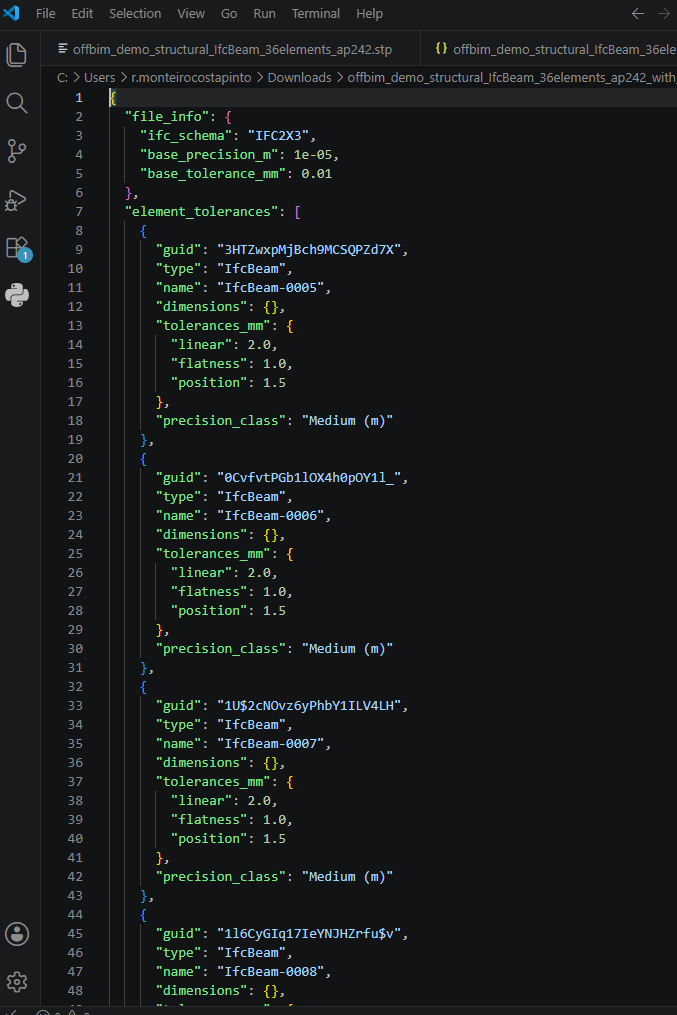The image size is (677, 1015).
Task: Open the Accounts menu icon
Action: pos(17,934)
